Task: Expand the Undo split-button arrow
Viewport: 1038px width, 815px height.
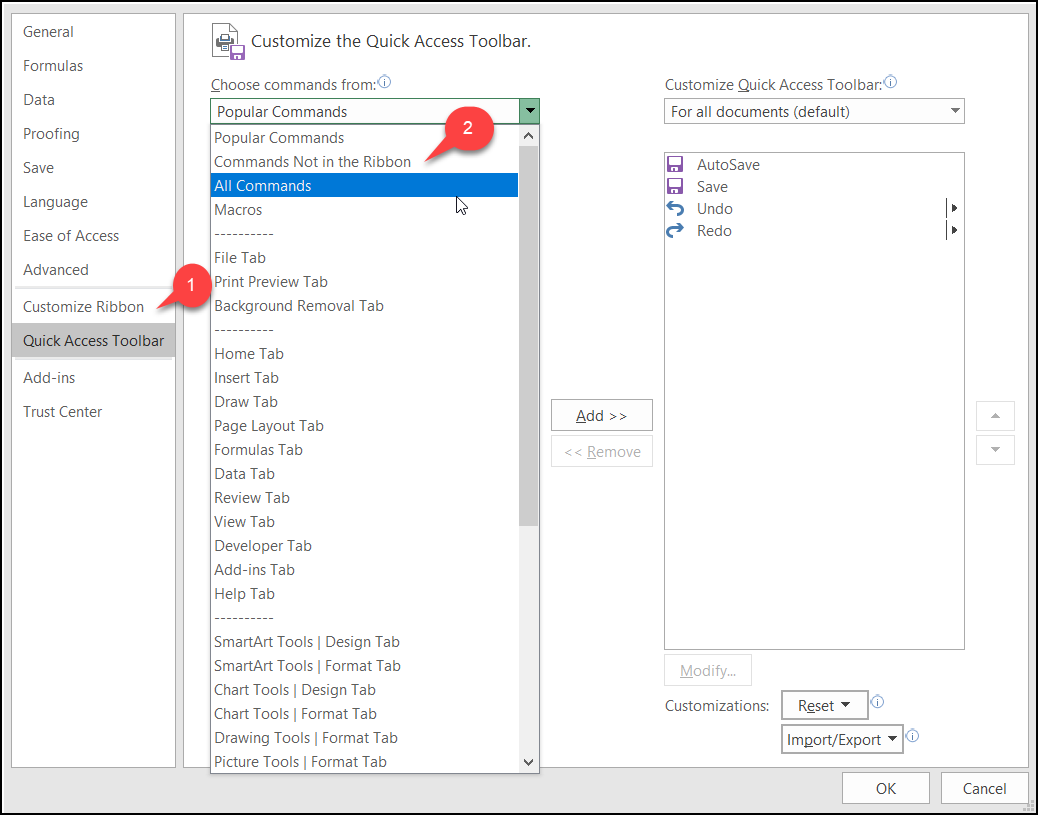Action: [954, 209]
